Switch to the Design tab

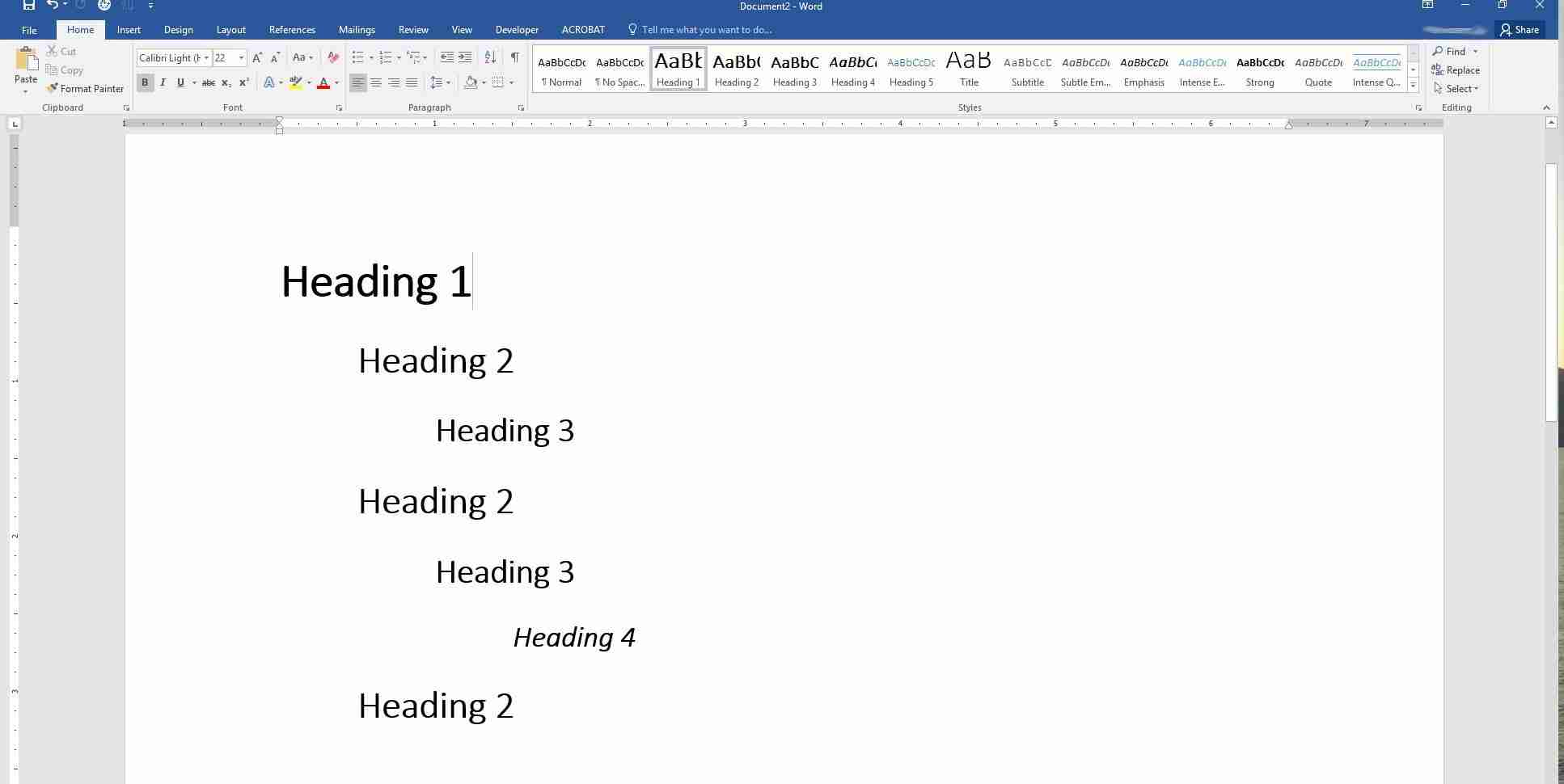[x=178, y=30]
